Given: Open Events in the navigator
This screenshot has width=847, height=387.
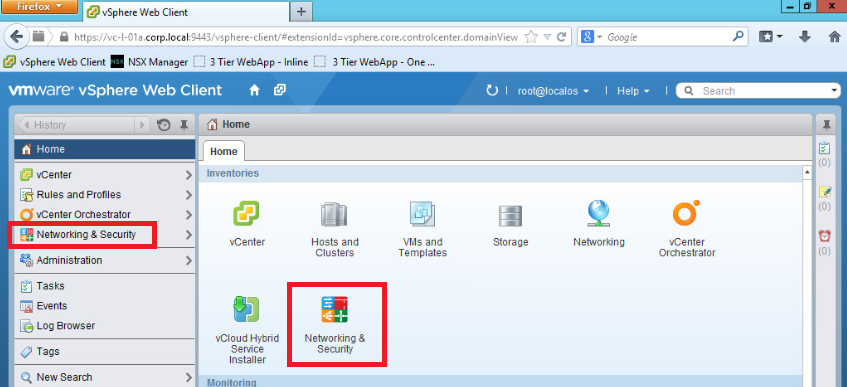Looking at the screenshot, I should click(x=105, y=306).
